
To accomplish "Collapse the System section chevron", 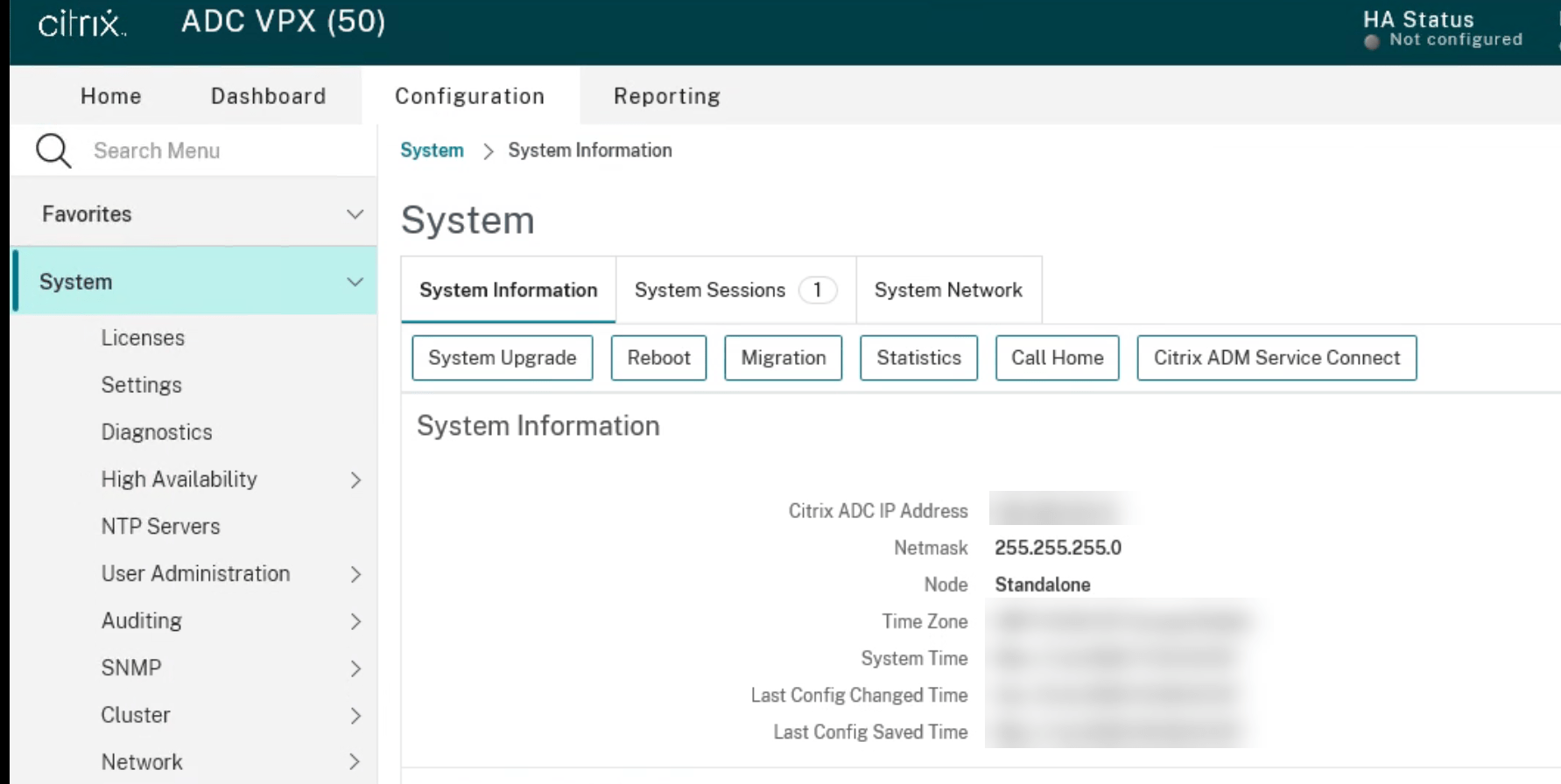I will click(x=355, y=282).
